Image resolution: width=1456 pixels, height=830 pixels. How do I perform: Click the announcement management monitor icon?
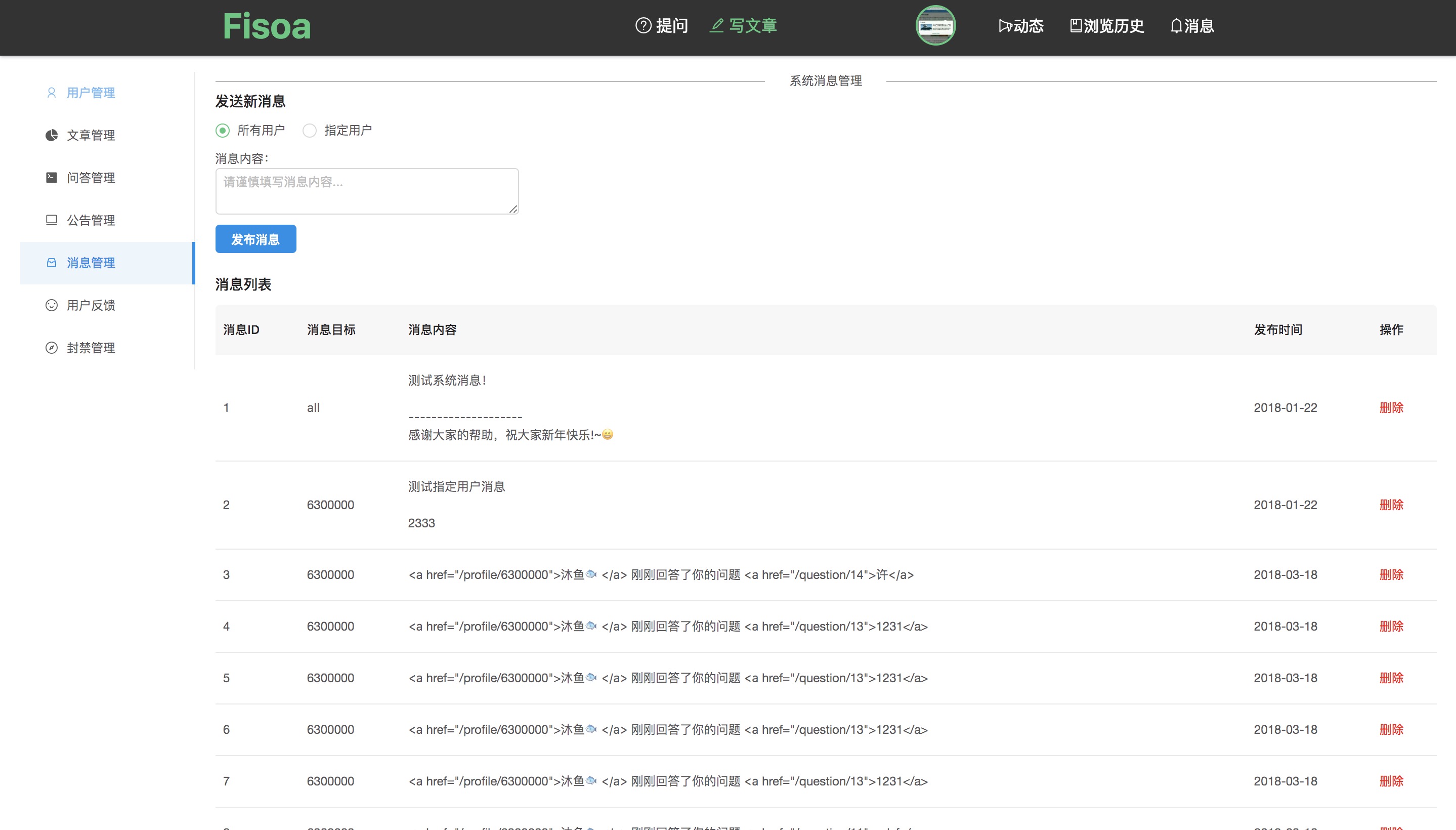coord(51,220)
